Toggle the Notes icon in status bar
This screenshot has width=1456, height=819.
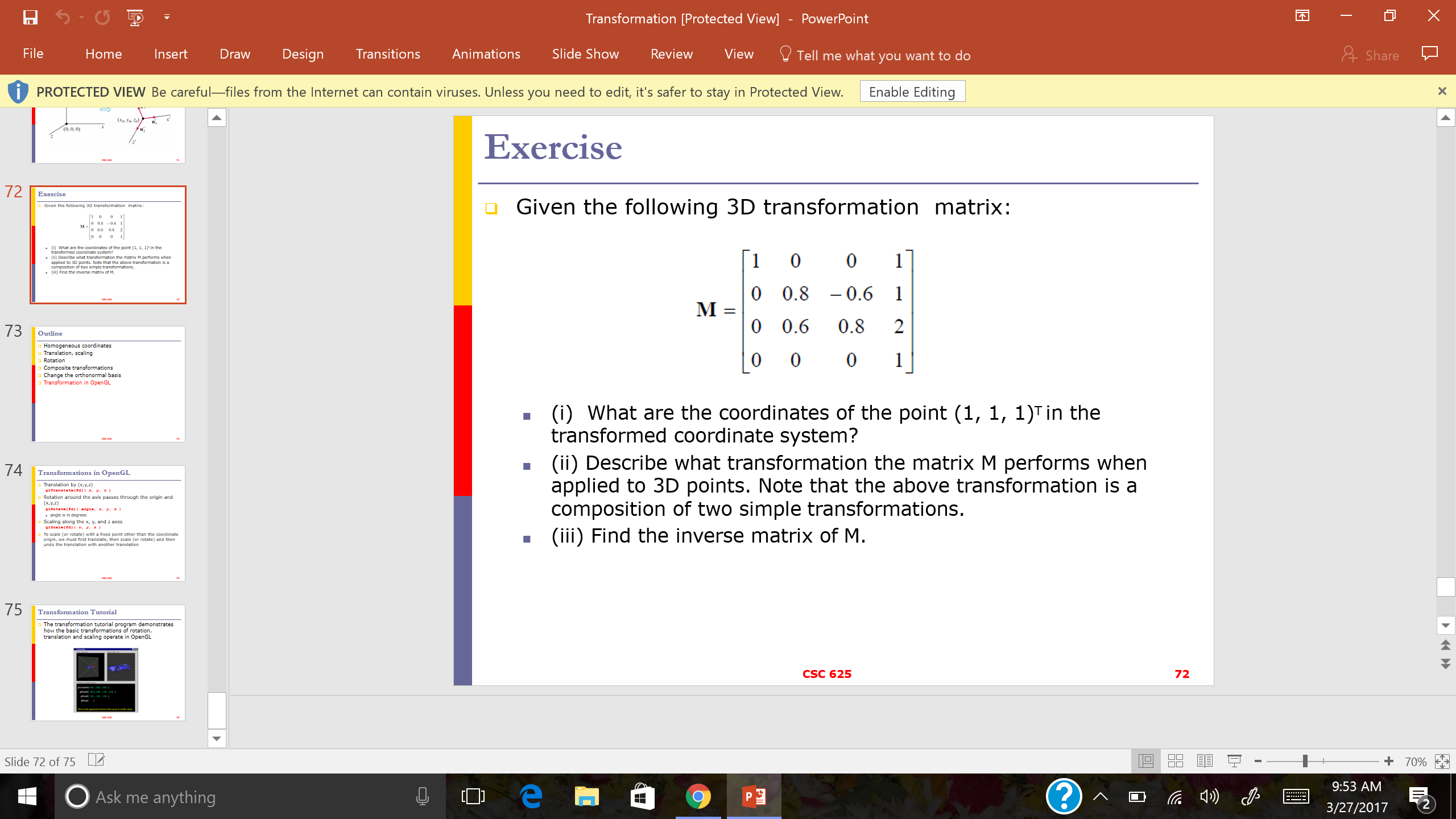coord(97,760)
